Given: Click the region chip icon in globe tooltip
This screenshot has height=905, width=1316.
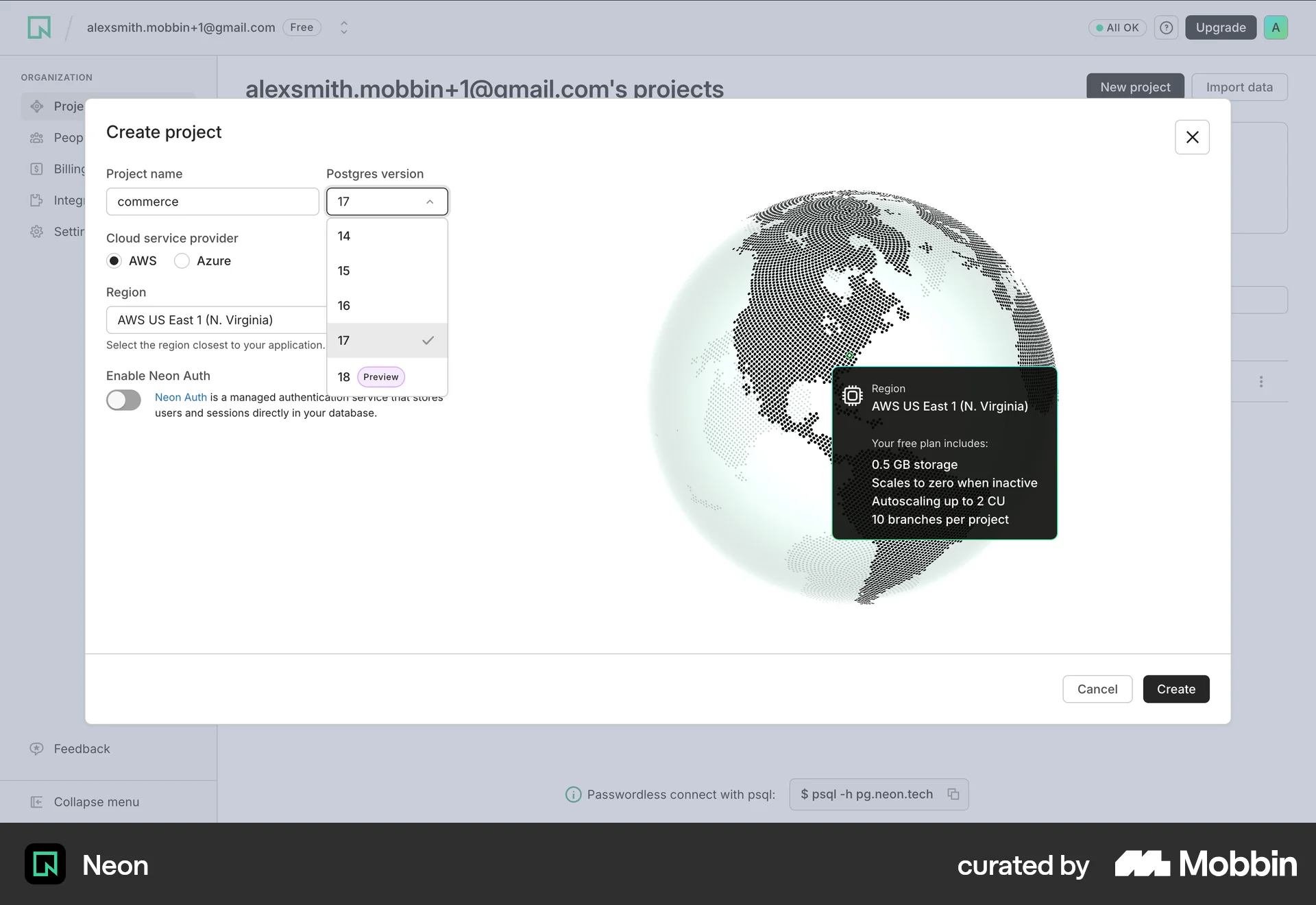Looking at the screenshot, I should pos(852,396).
